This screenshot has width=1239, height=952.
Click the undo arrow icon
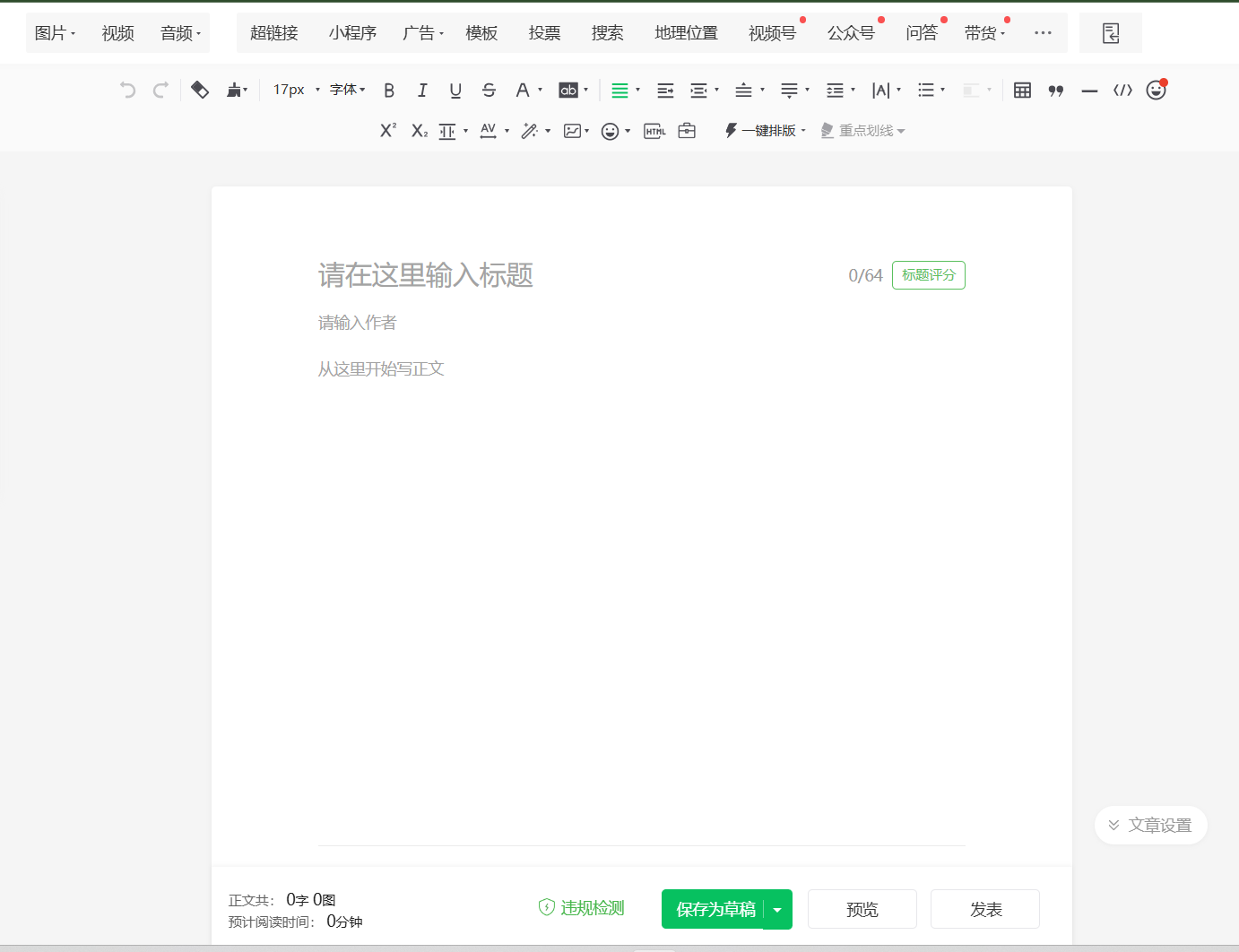coord(127,90)
